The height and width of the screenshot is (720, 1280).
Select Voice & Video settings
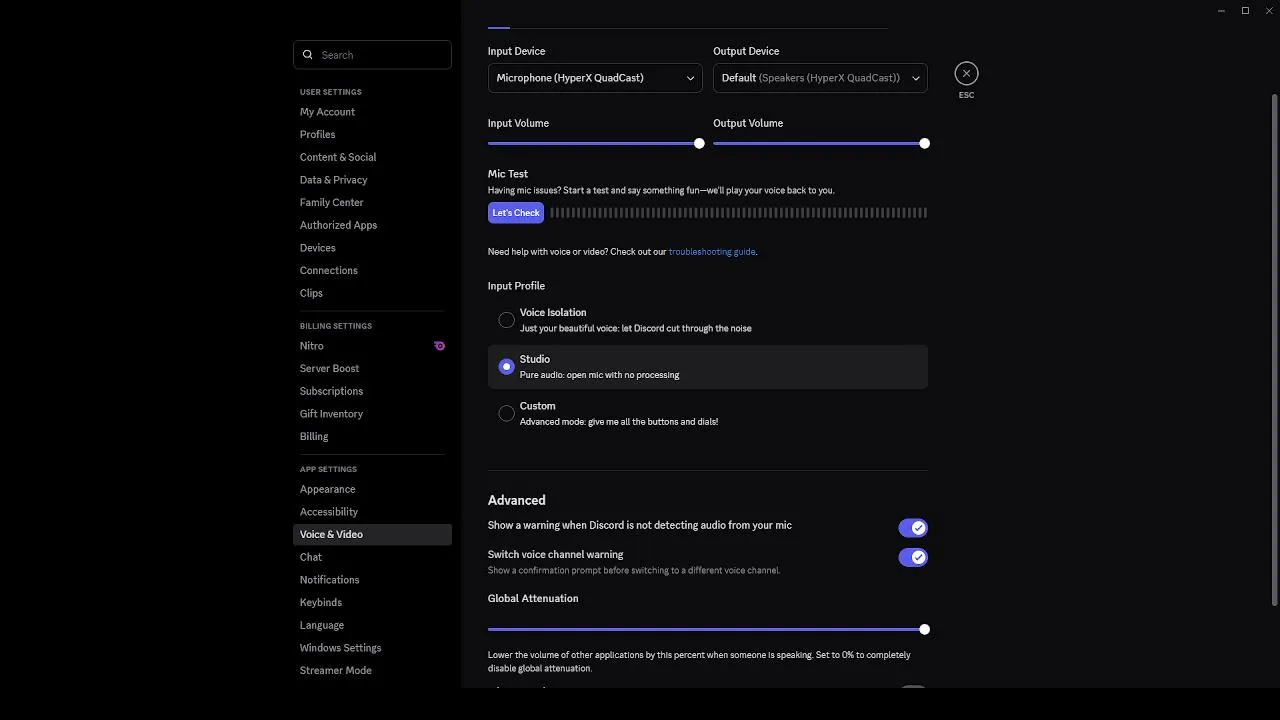pyautogui.click(x=372, y=535)
